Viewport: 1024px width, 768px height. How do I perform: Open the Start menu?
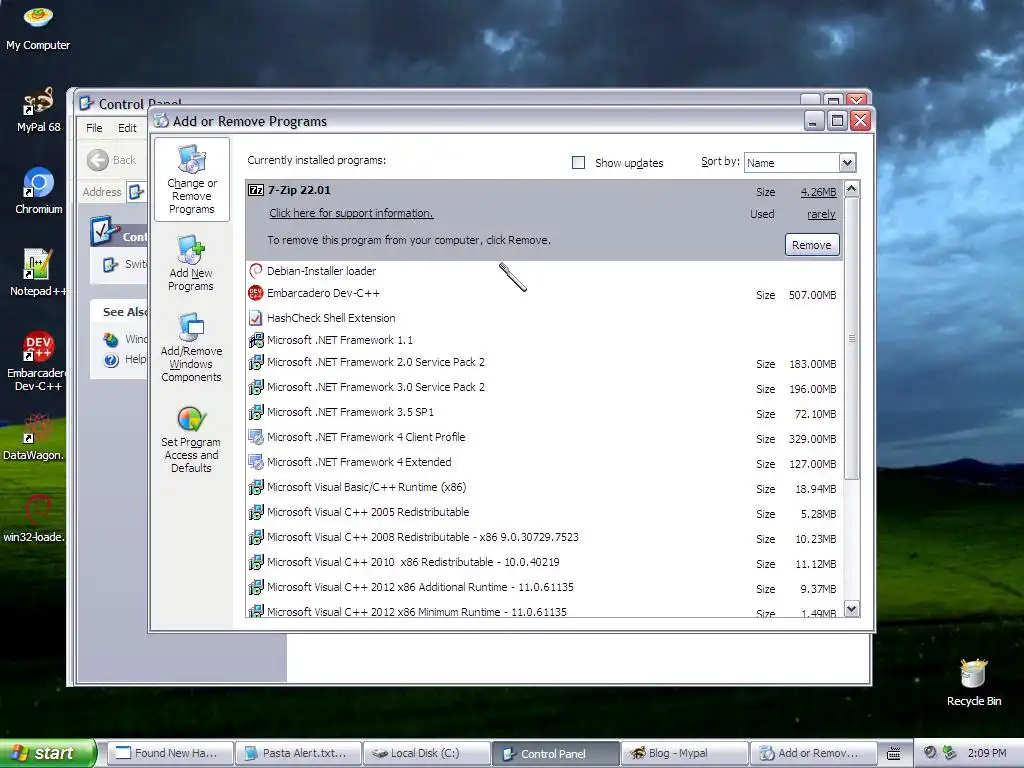click(x=48, y=753)
